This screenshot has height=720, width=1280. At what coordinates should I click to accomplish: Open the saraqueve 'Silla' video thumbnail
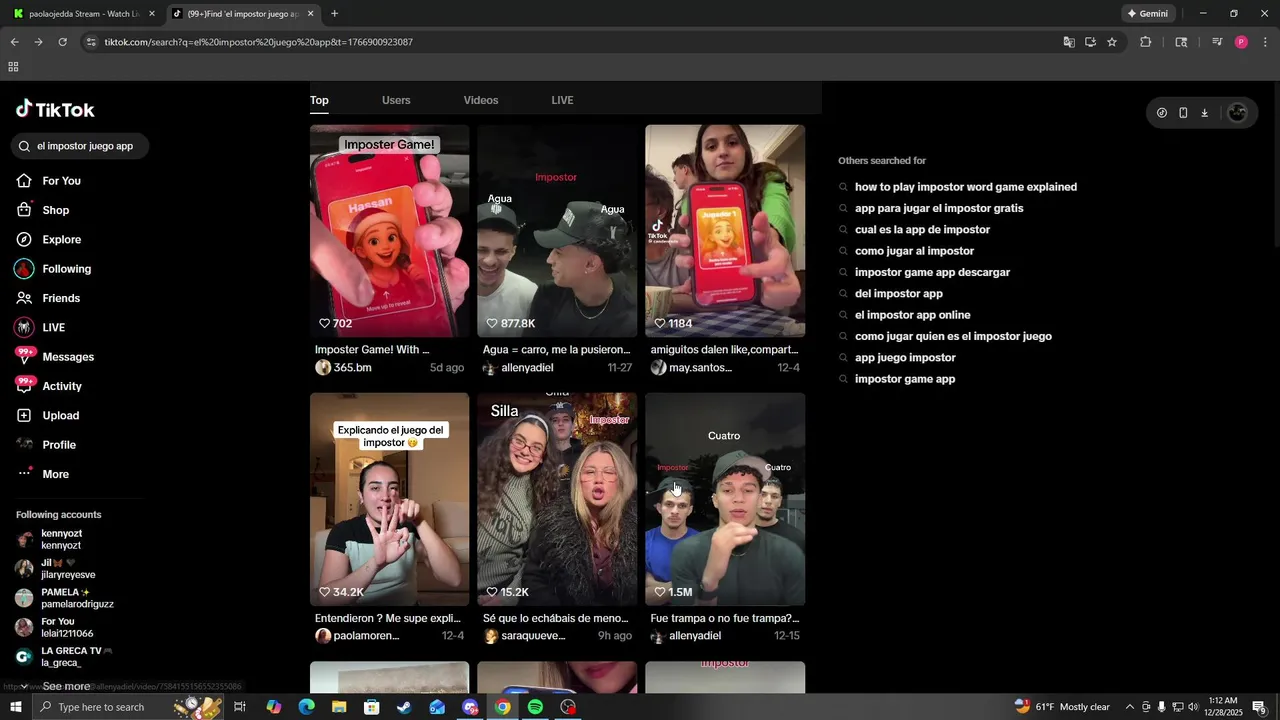[x=557, y=499]
